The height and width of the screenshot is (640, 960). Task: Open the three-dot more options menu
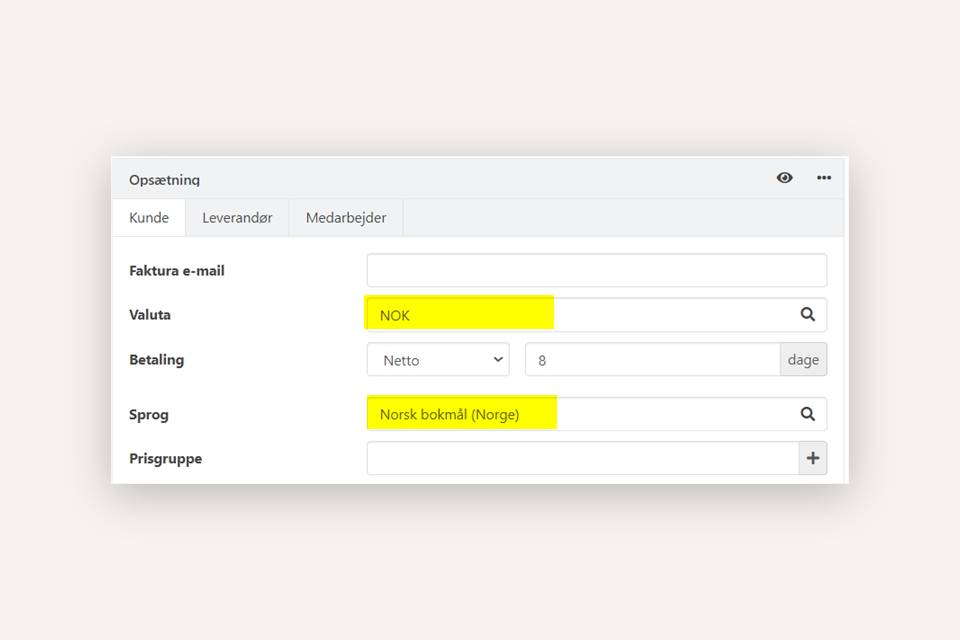tap(823, 178)
